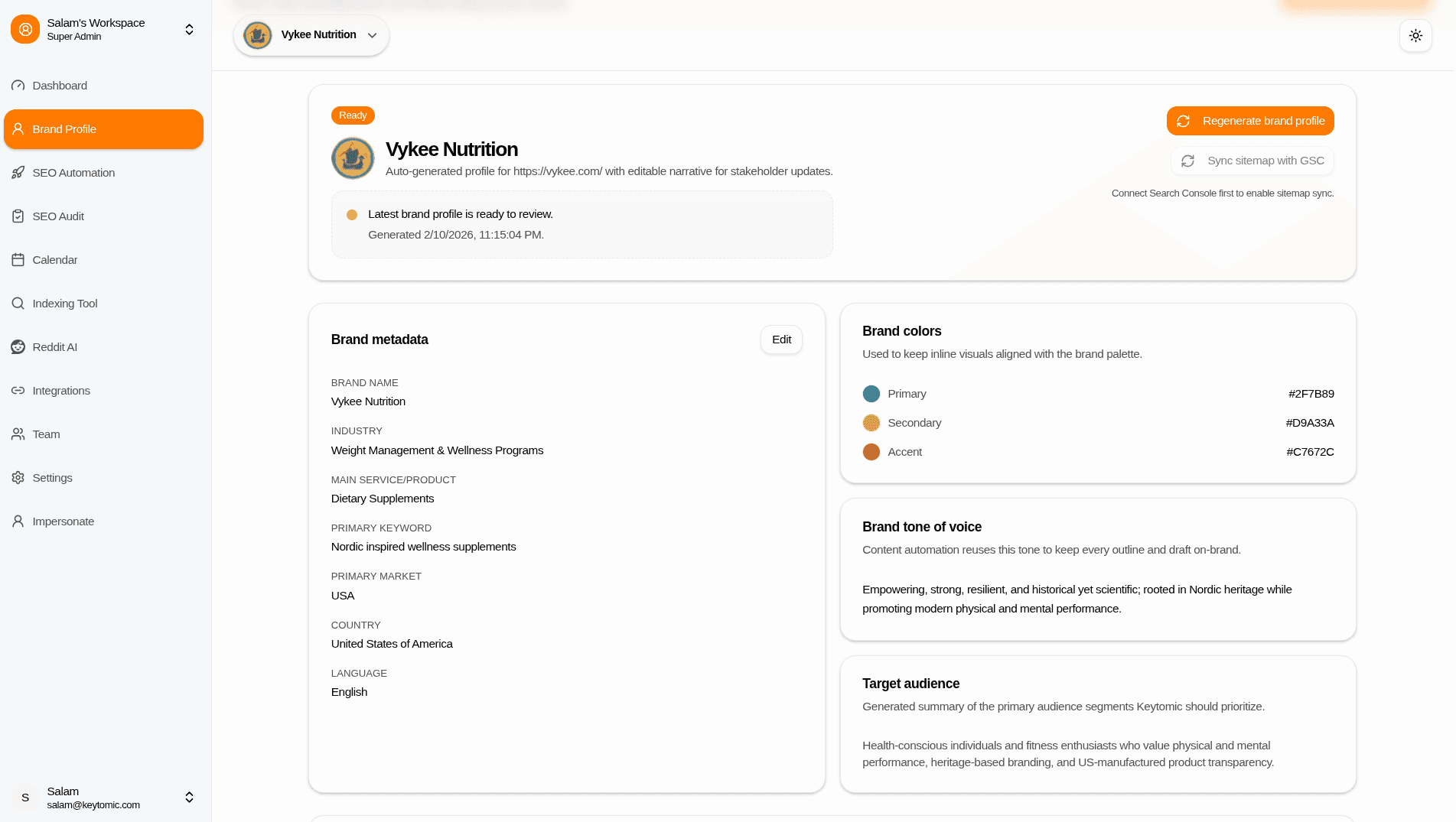Open the Dashboard section
1456x822 pixels.
pos(59,85)
